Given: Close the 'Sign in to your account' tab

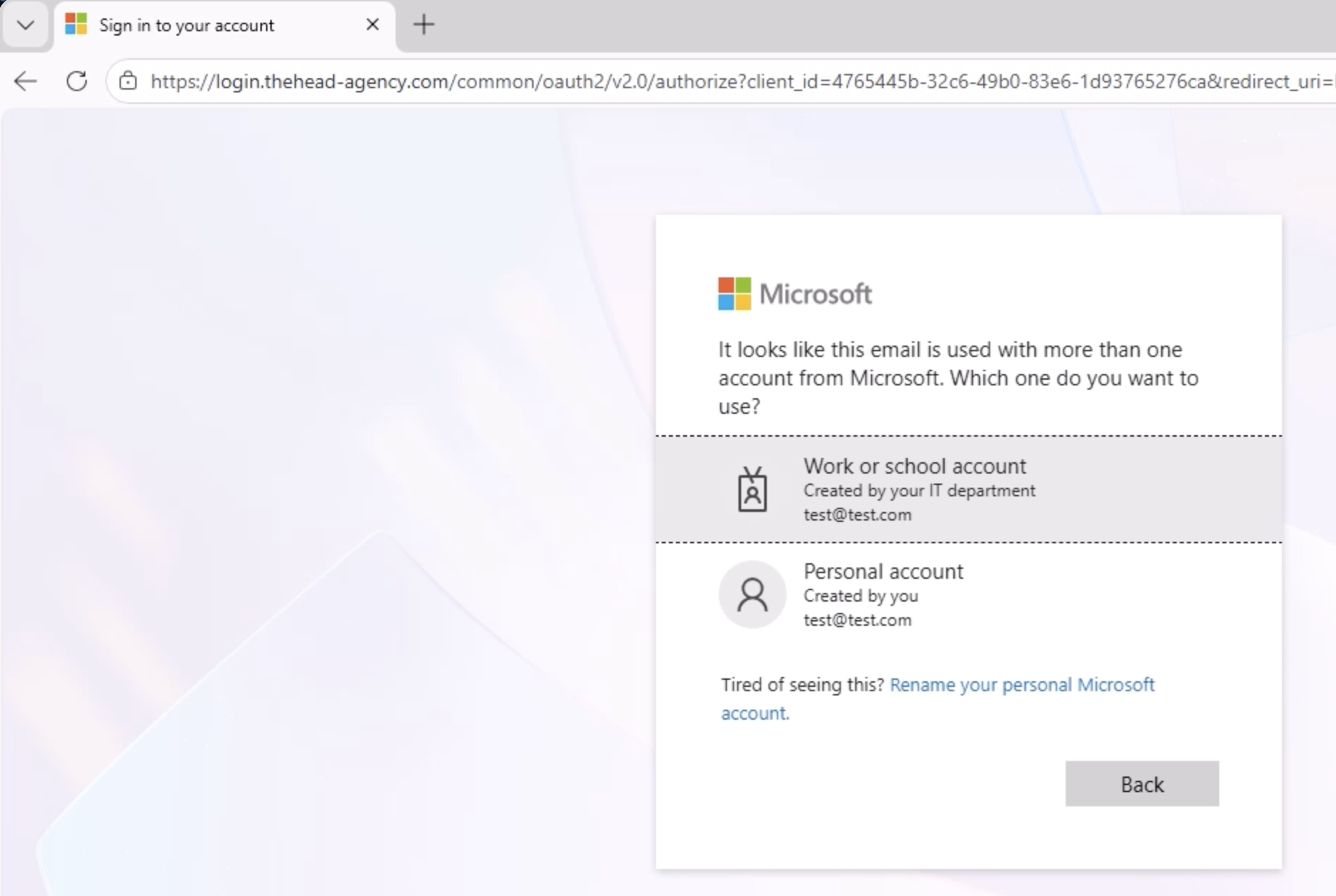Looking at the screenshot, I should click(x=372, y=25).
